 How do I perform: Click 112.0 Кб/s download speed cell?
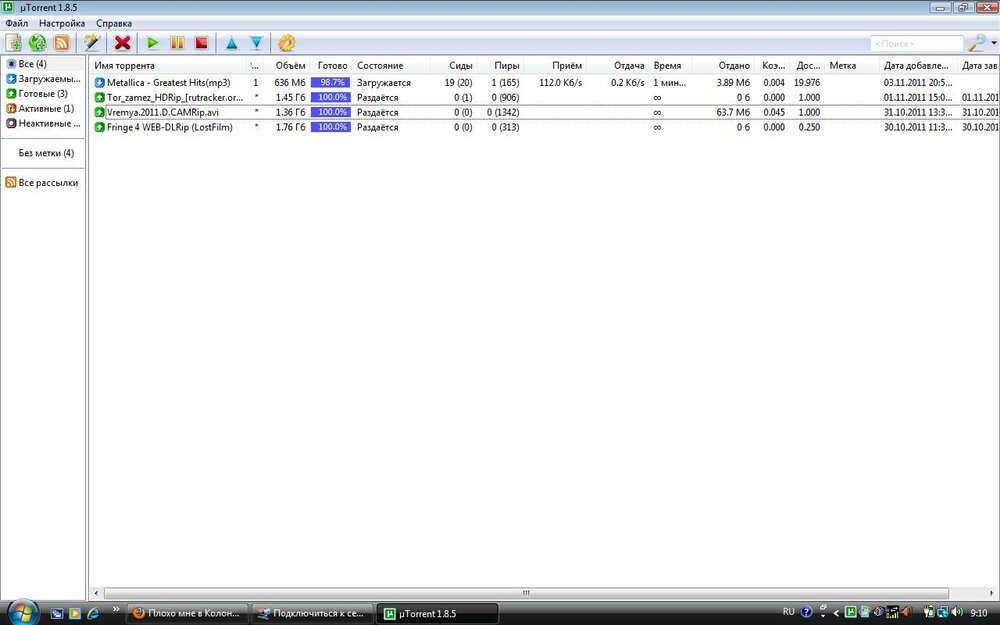pos(561,83)
